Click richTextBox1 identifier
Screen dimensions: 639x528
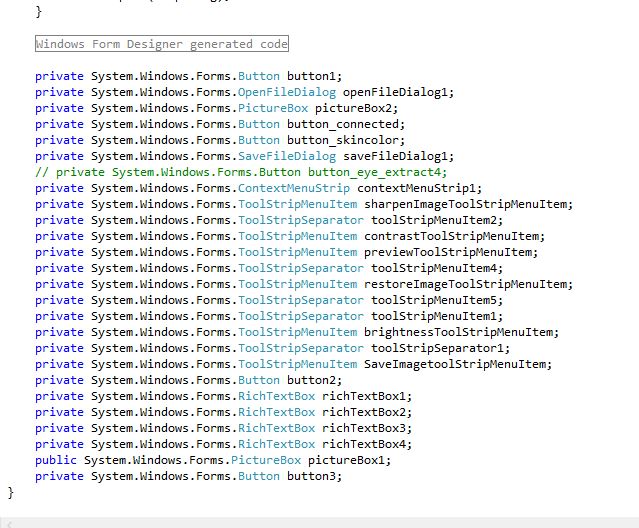point(364,396)
